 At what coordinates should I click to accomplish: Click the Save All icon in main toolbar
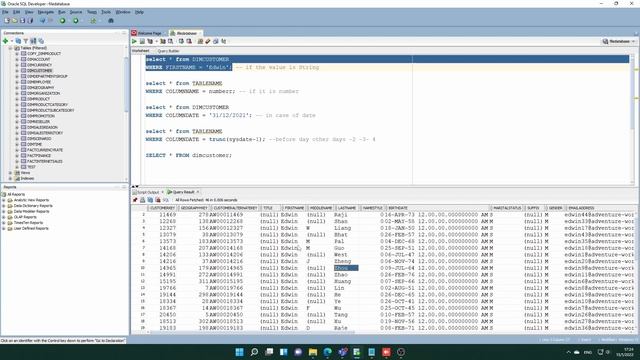(30, 21)
